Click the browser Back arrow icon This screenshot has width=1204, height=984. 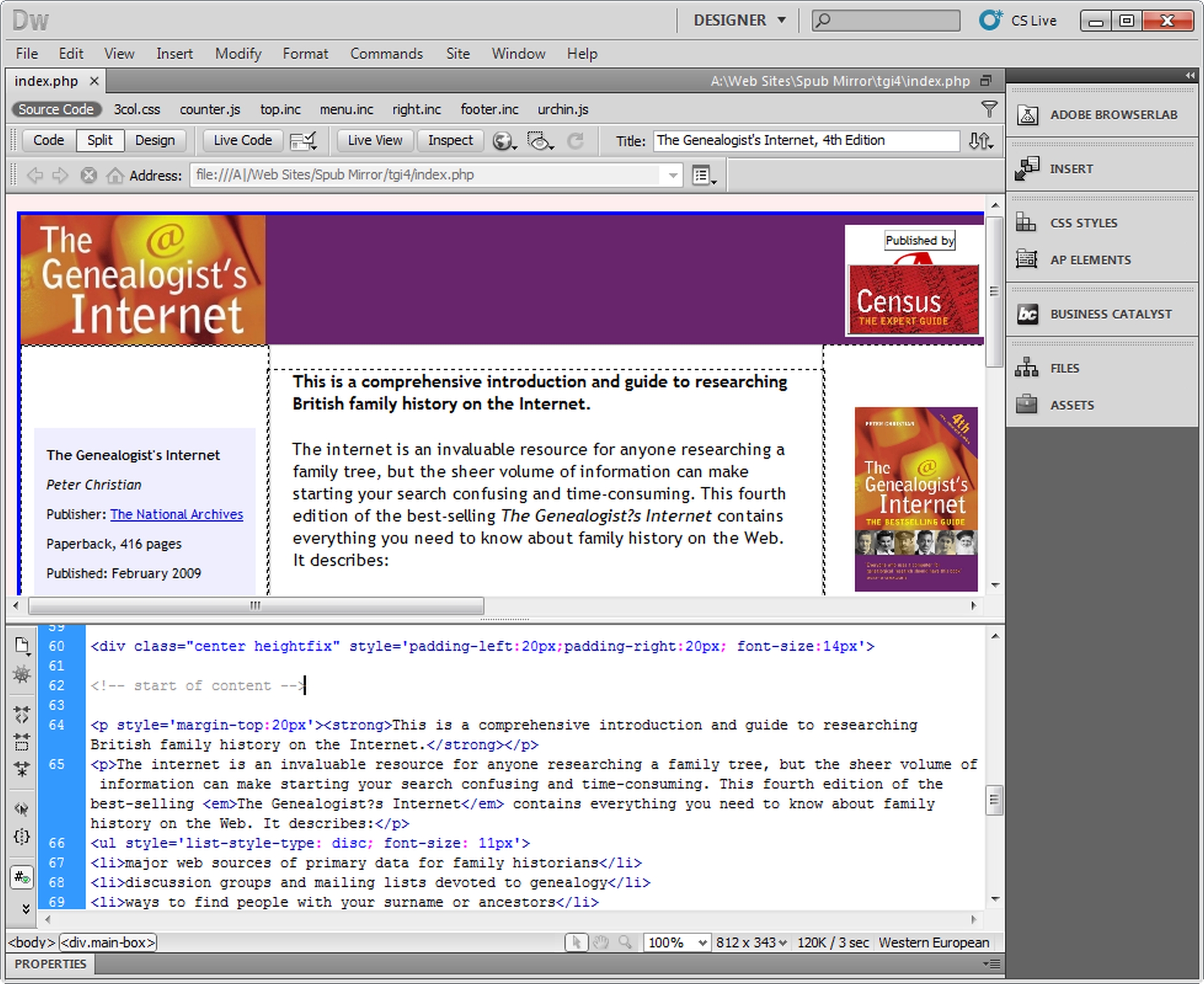34,175
